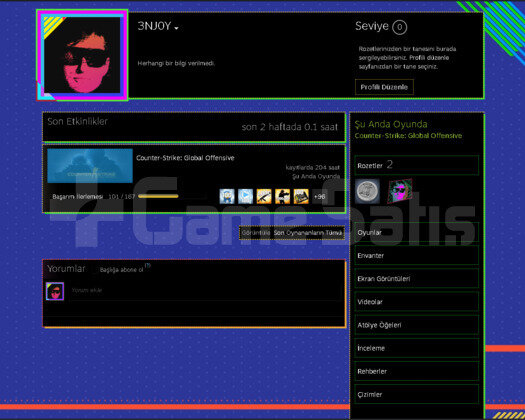The image size is (525, 420).
Task: Open Ekran Görüntüleri in sidebar
Action: [416, 279]
